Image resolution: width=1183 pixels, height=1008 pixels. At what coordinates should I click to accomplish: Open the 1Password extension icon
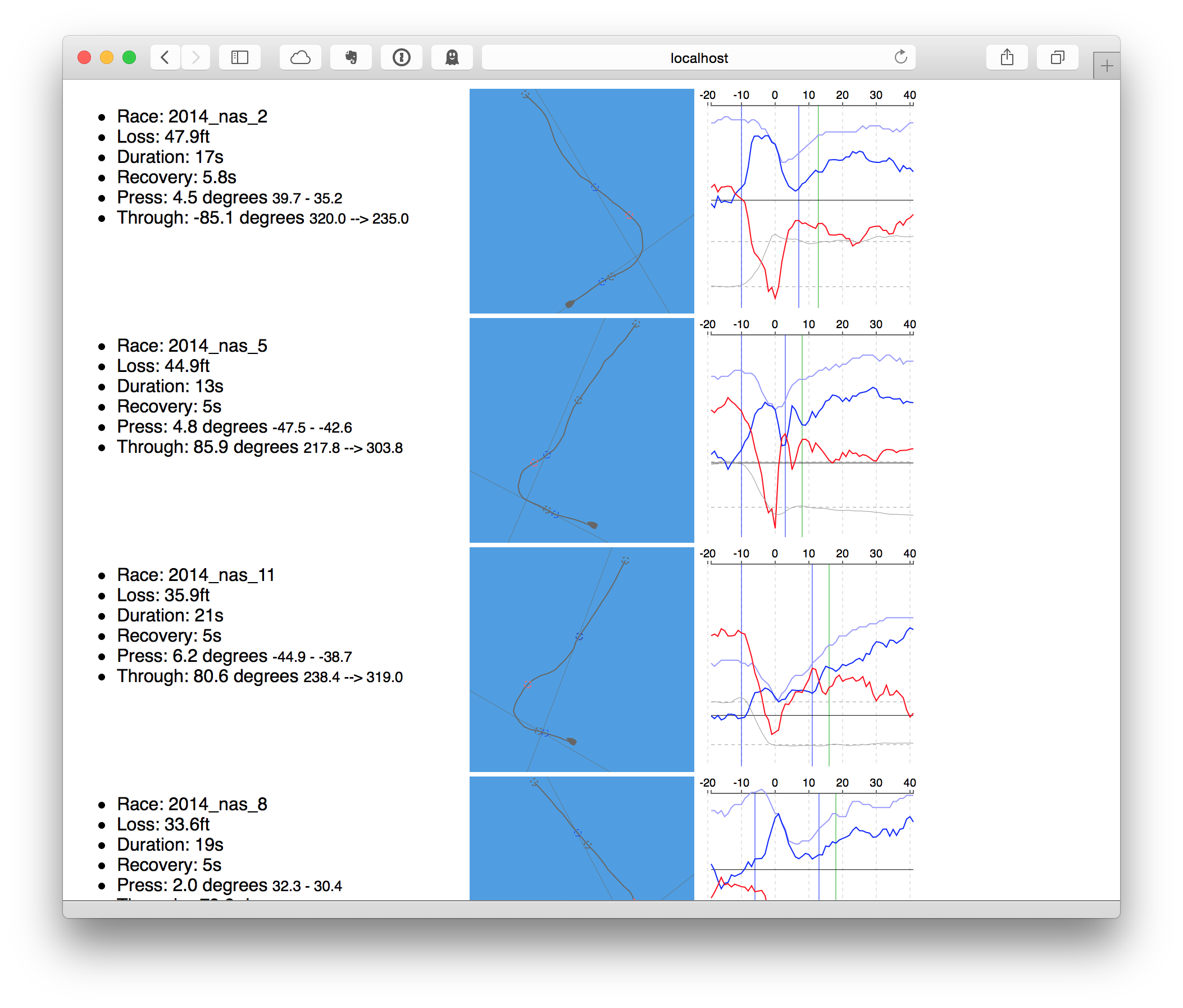[x=402, y=58]
